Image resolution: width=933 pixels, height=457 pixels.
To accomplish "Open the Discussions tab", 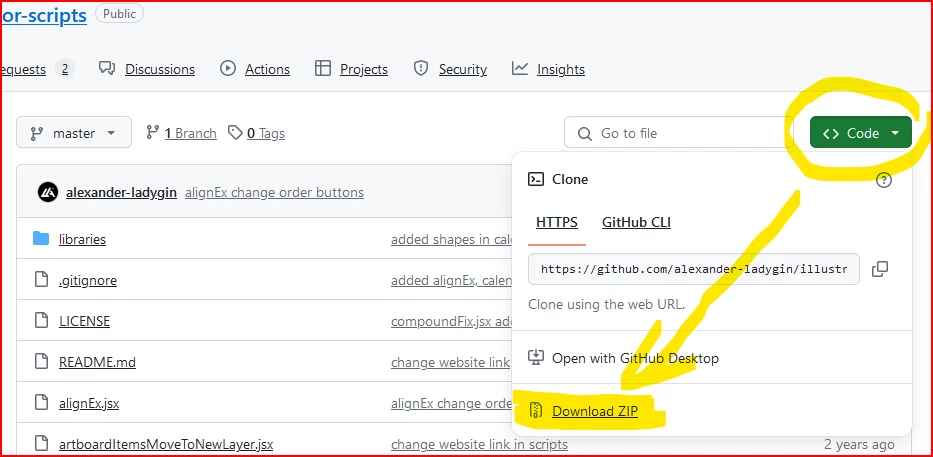I will (159, 70).
